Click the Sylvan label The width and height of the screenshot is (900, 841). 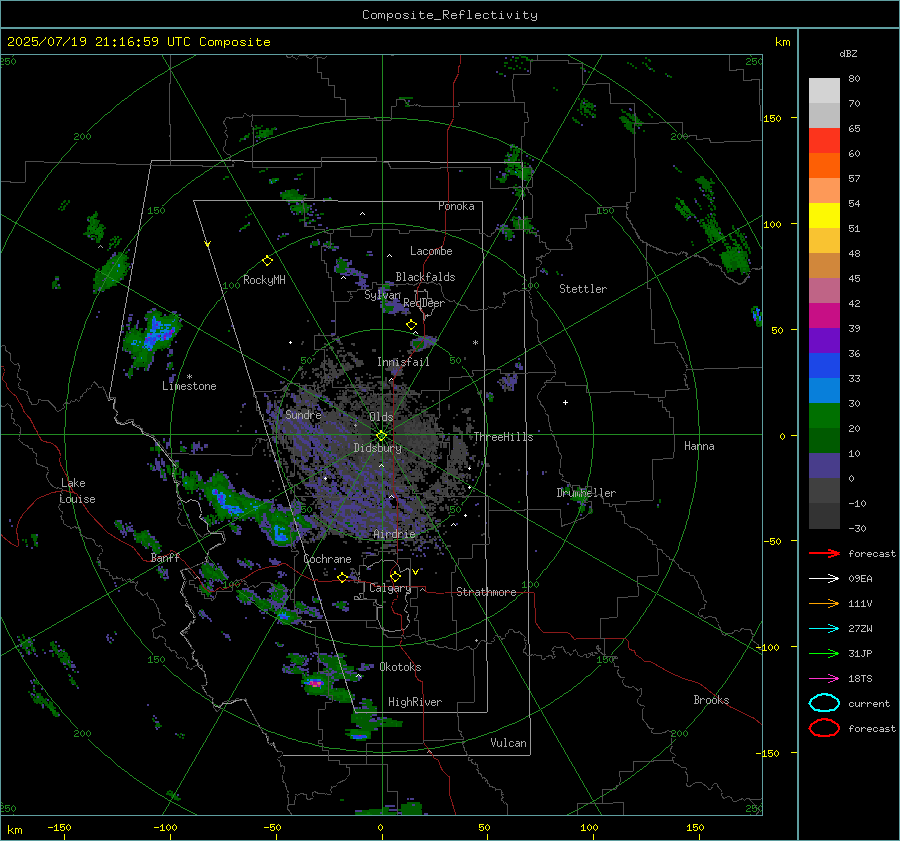point(382,296)
